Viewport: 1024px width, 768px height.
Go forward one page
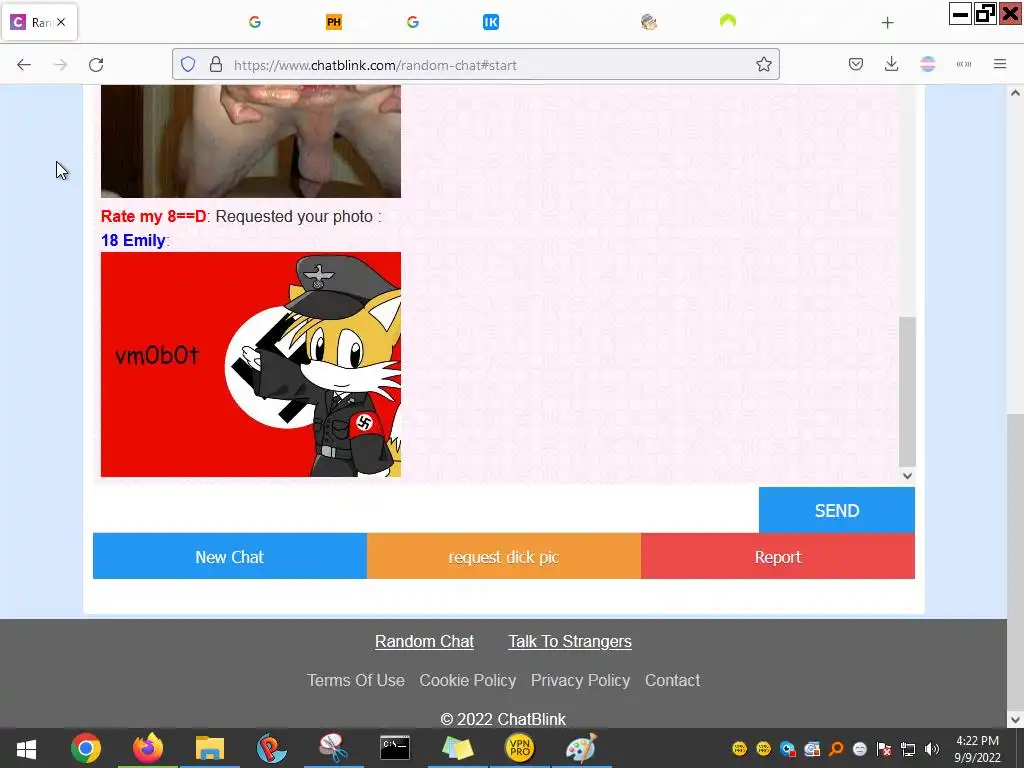(60, 65)
